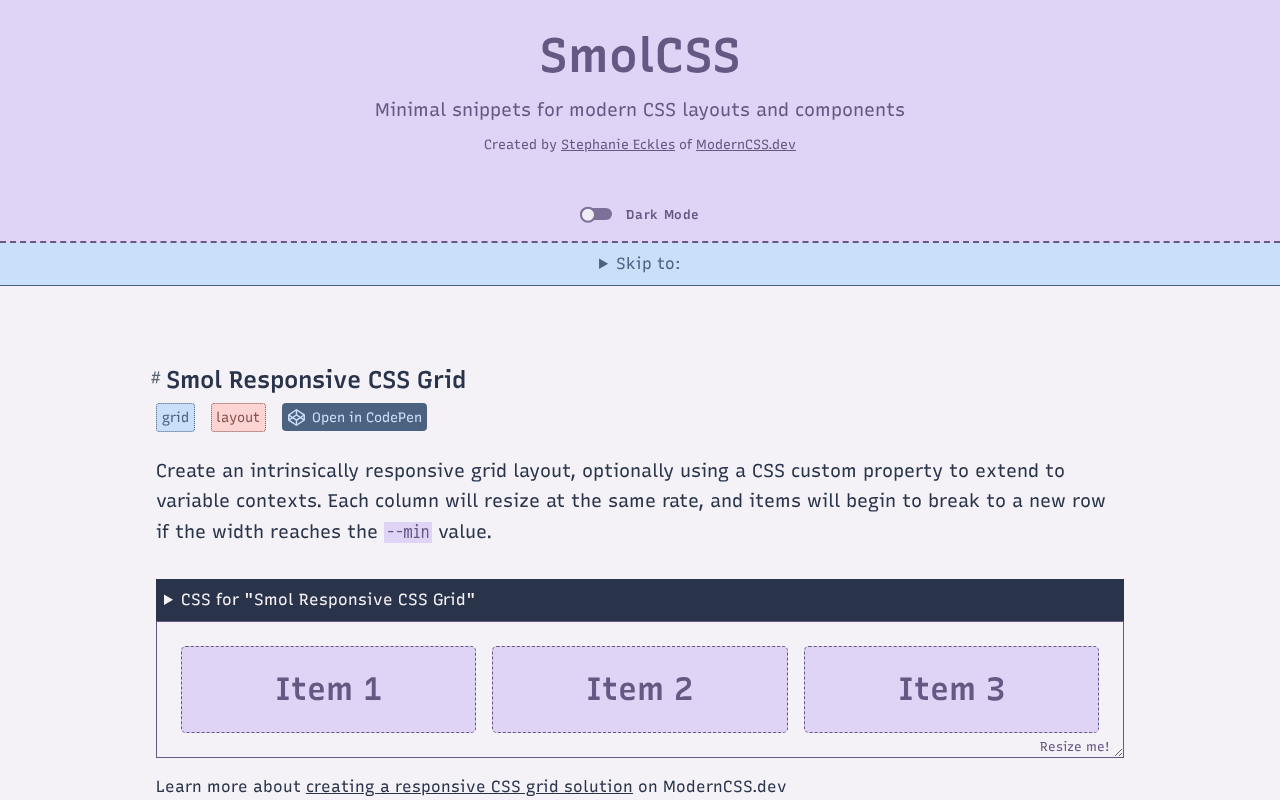Click the "Dark Mode" label text

click(x=662, y=215)
